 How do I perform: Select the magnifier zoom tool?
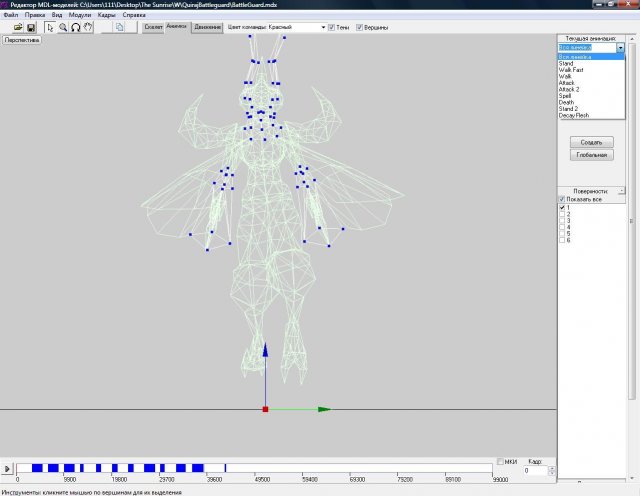point(63,27)
